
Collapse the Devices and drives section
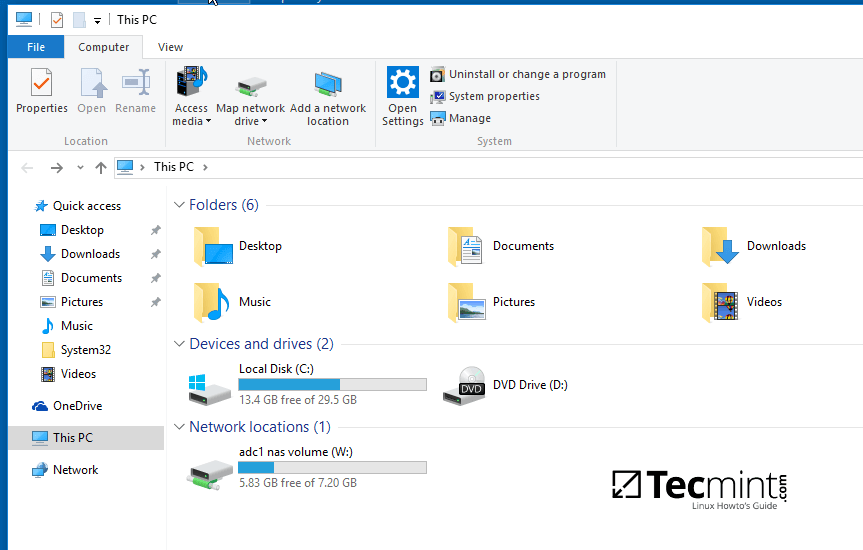pos(179,344)
